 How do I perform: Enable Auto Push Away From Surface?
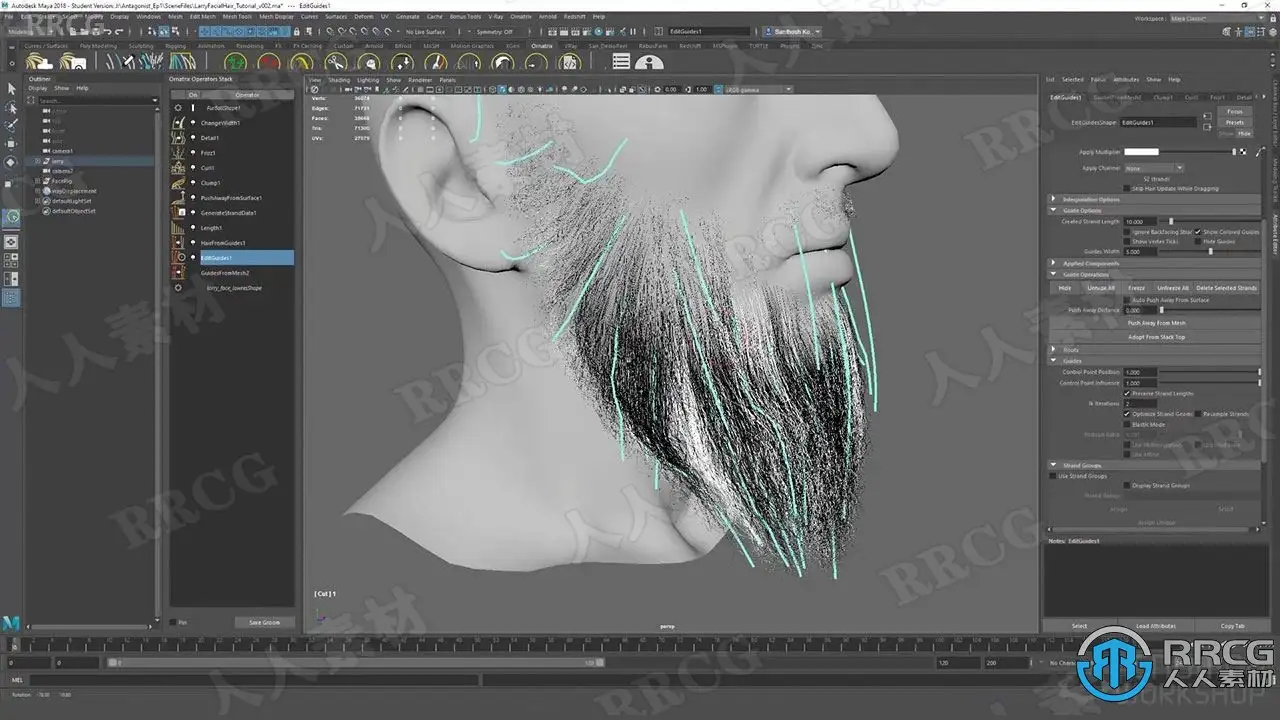tap(1127, 300)
